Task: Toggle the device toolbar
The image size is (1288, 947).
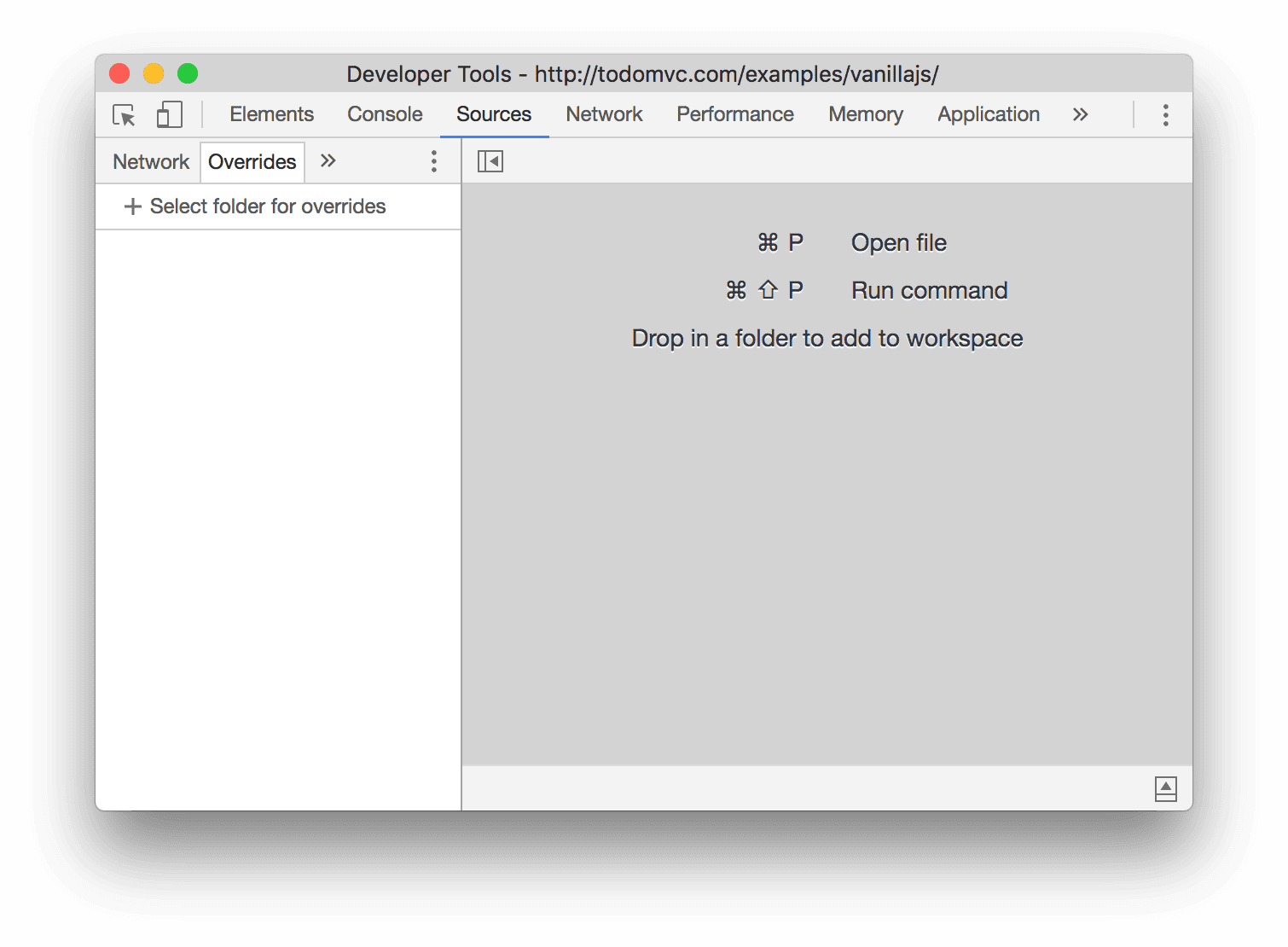Action: 169,114
